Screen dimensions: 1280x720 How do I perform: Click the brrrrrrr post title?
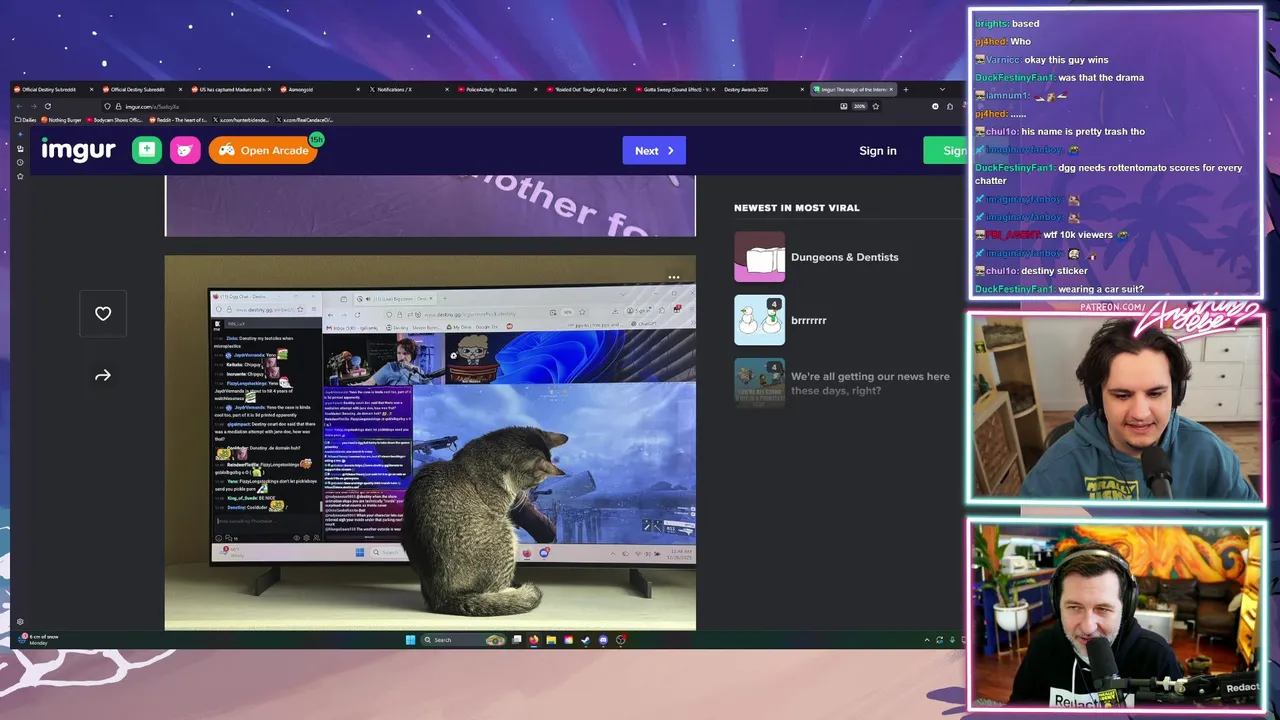click(809, 320)
